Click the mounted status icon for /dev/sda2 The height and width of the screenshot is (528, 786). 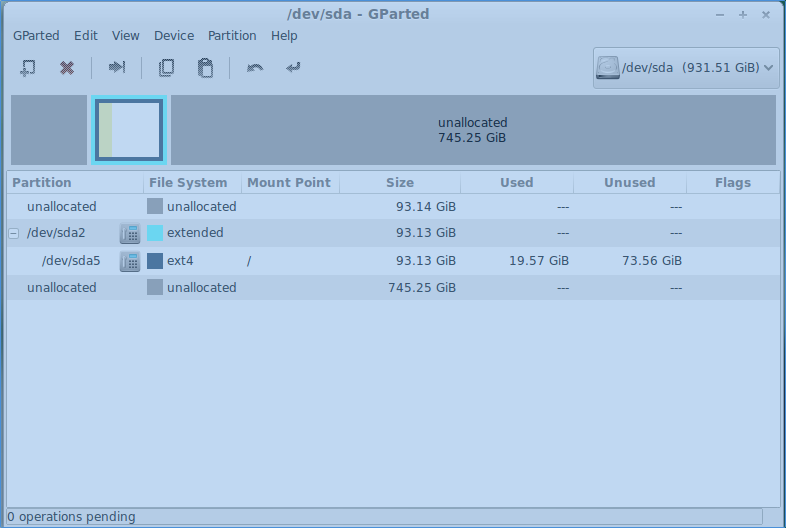(x=130, y=233)
